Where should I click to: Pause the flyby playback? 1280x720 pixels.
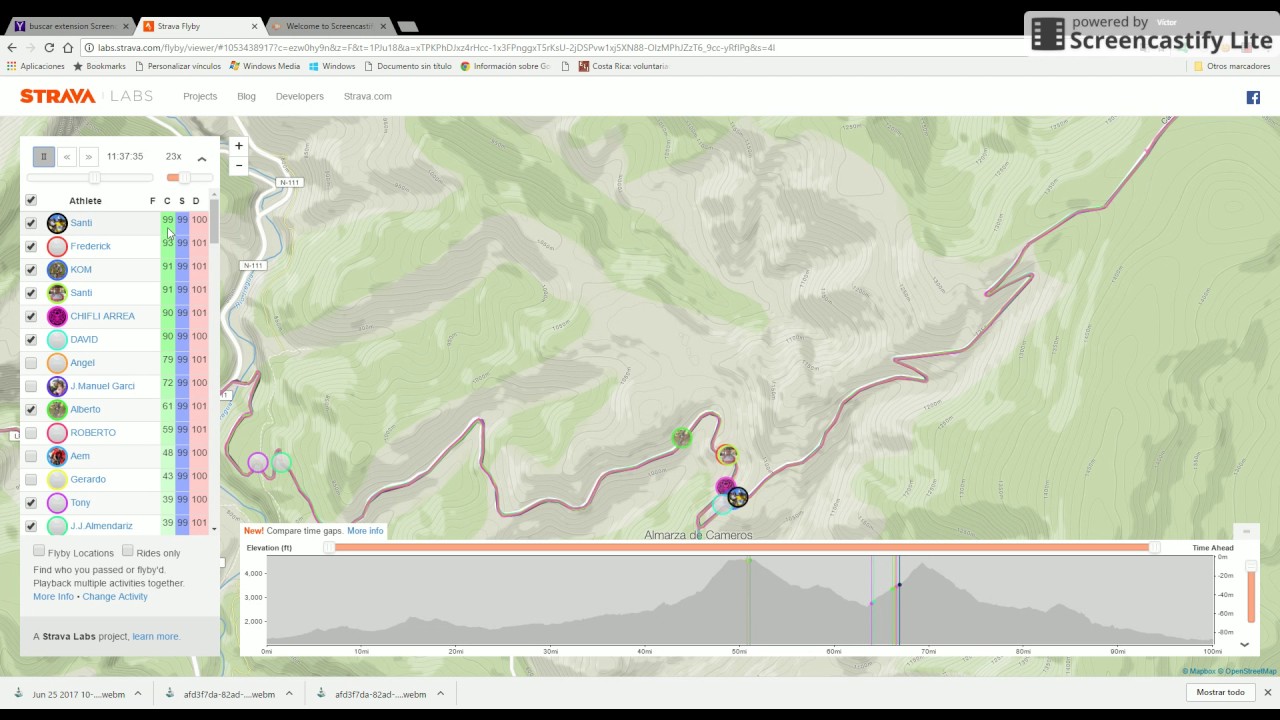(43, 157)
